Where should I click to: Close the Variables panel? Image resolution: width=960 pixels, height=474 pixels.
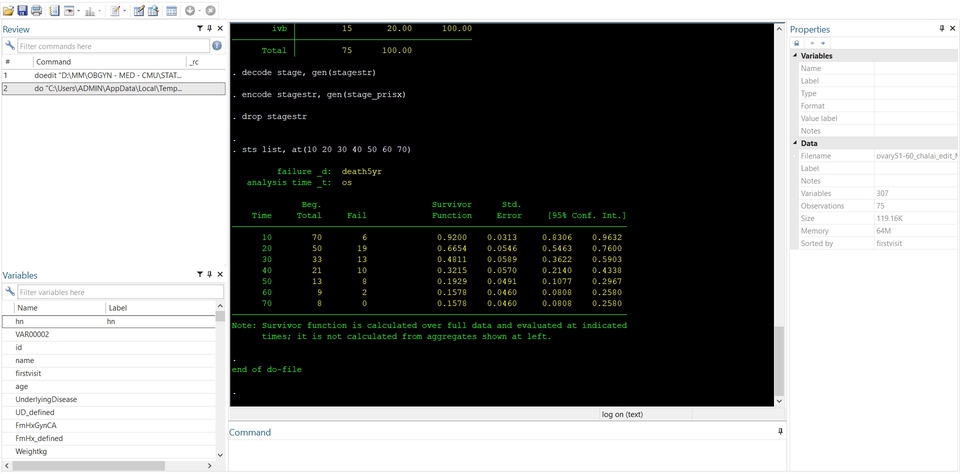pos(220,275)
